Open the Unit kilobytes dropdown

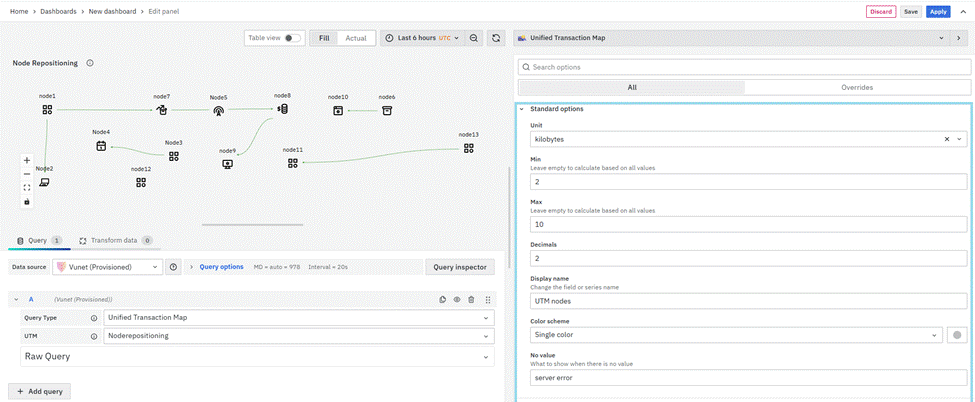(741, 140)
